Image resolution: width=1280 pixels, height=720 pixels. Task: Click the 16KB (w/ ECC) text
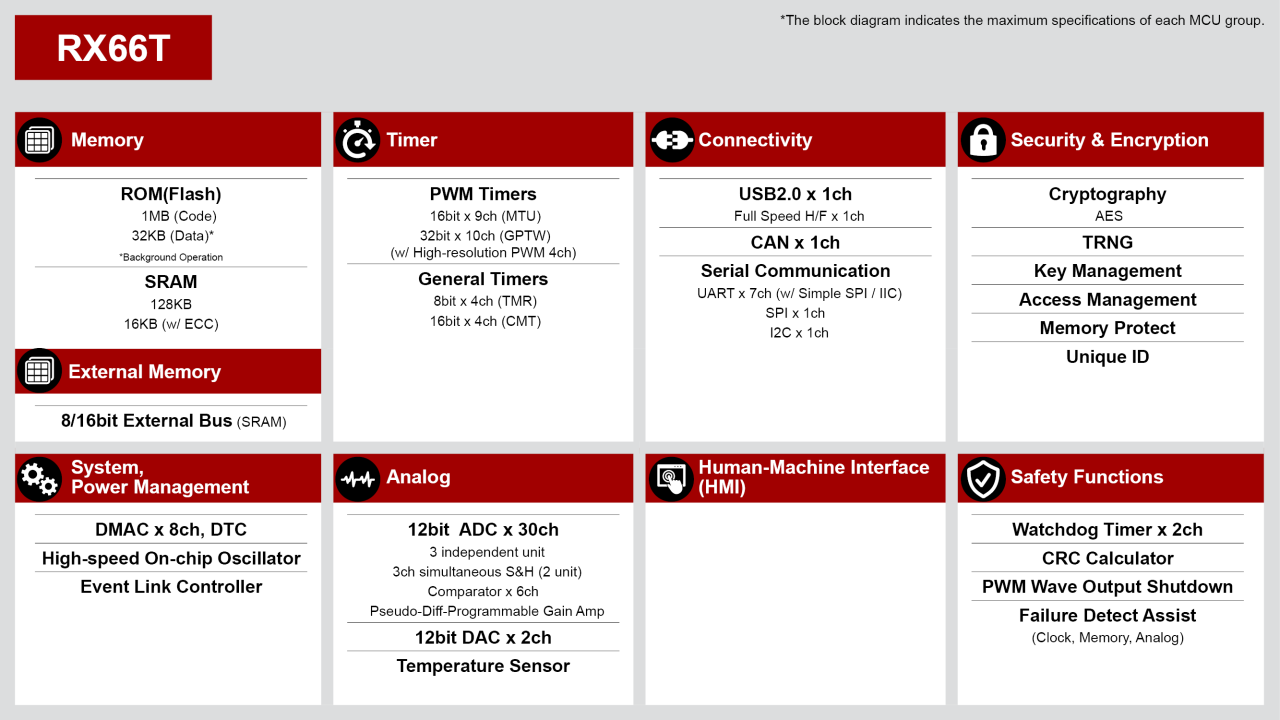171,324
